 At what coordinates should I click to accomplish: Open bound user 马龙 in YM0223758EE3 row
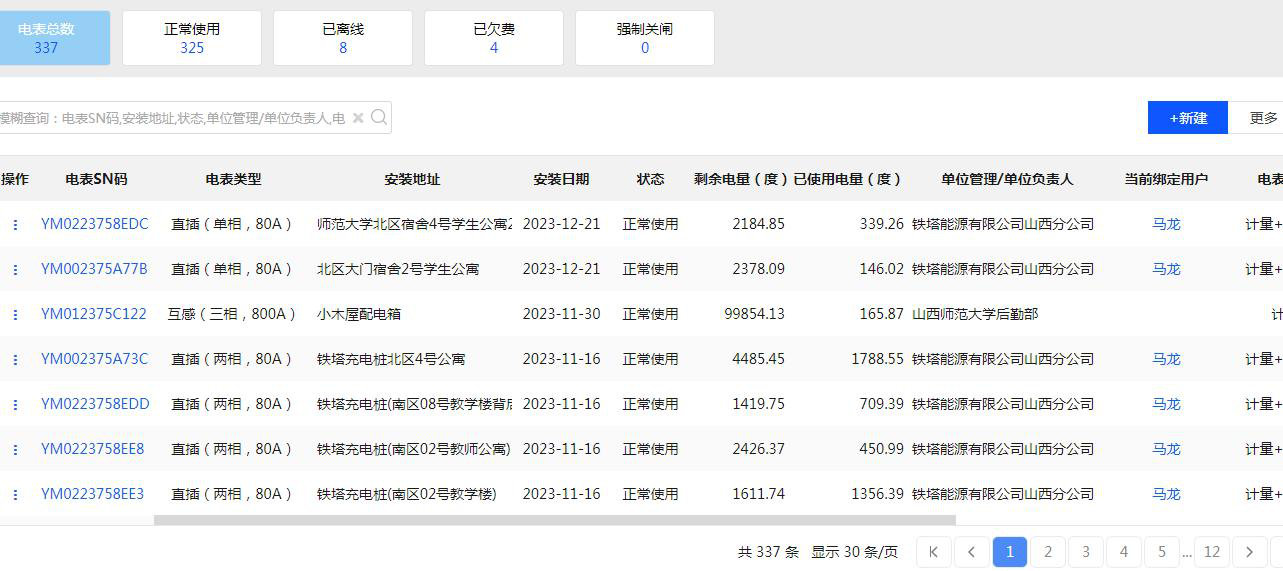(1166, 494)
